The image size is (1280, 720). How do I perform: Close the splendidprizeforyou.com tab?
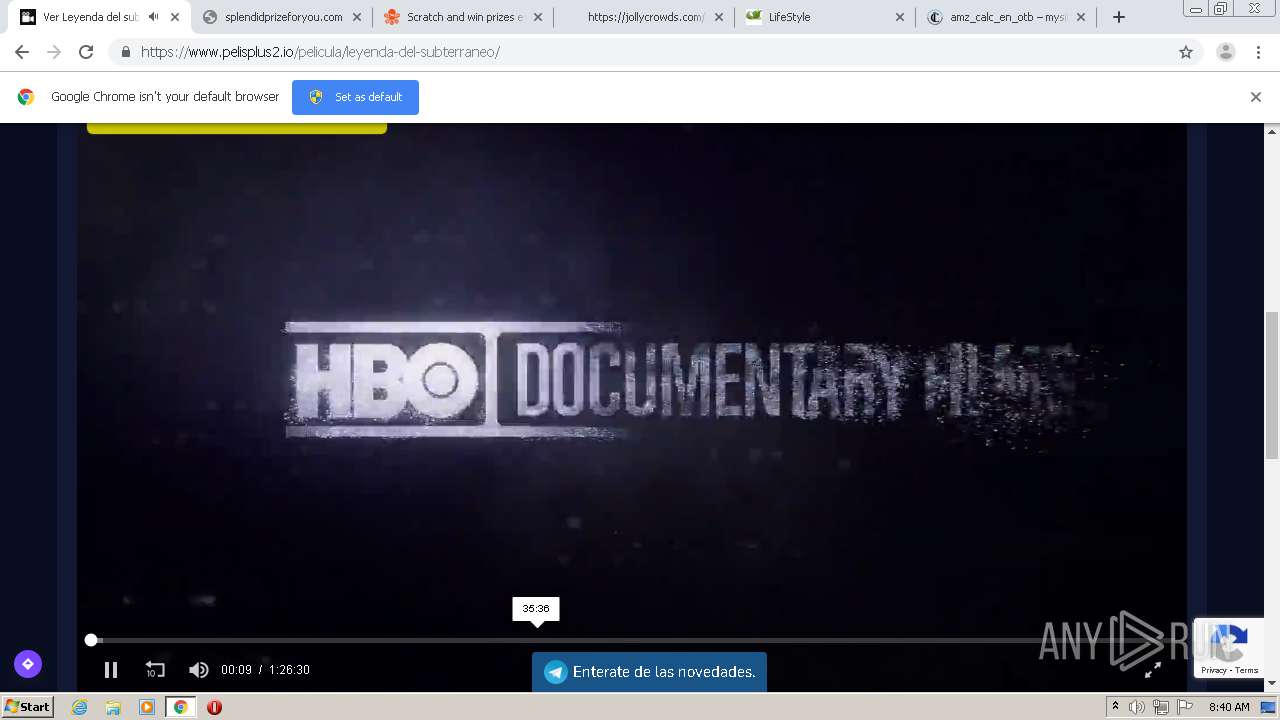[x=357, y=17]
